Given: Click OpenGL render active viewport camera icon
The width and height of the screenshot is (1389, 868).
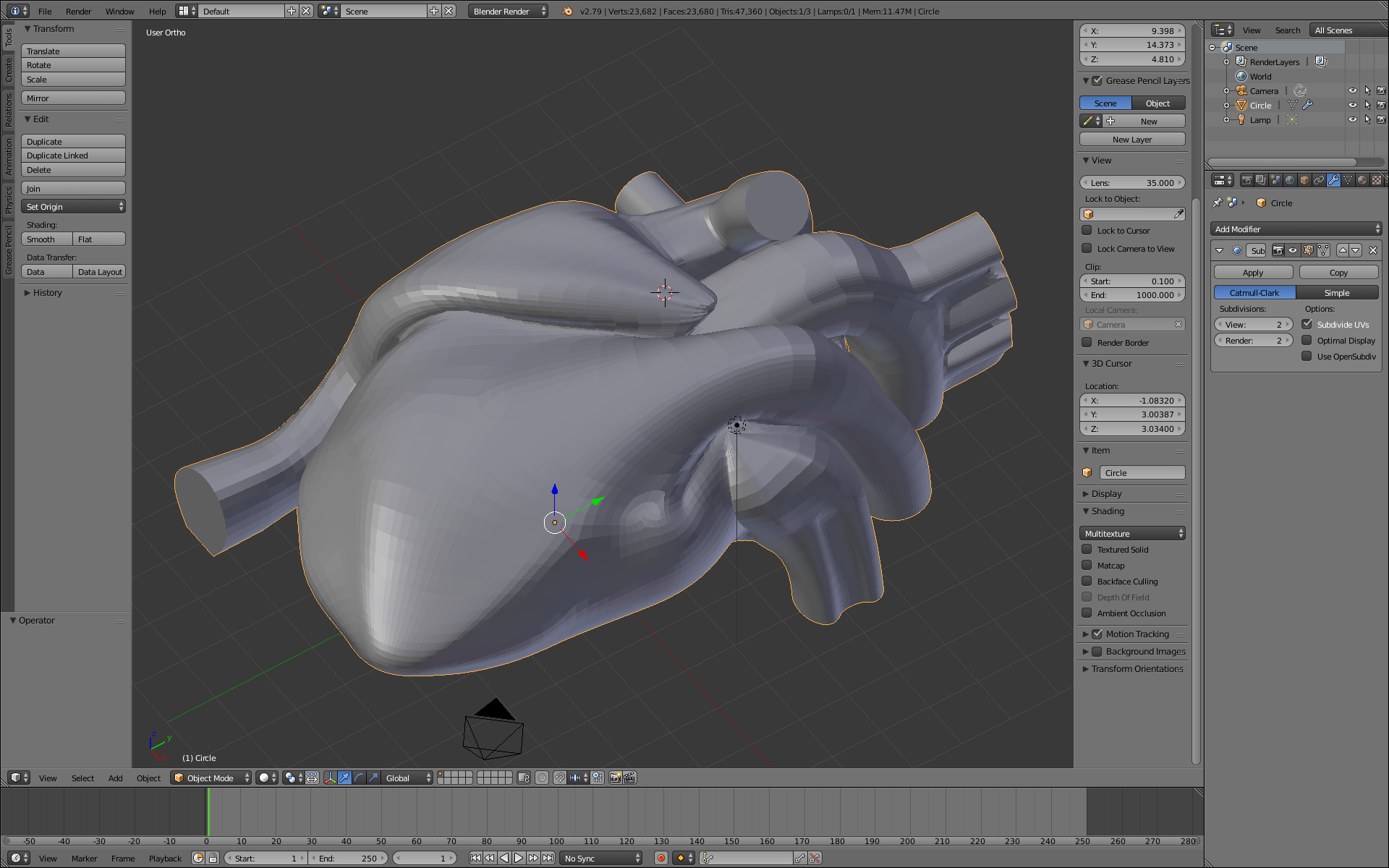Looking at the screenshot, I should tap(616, 778).
